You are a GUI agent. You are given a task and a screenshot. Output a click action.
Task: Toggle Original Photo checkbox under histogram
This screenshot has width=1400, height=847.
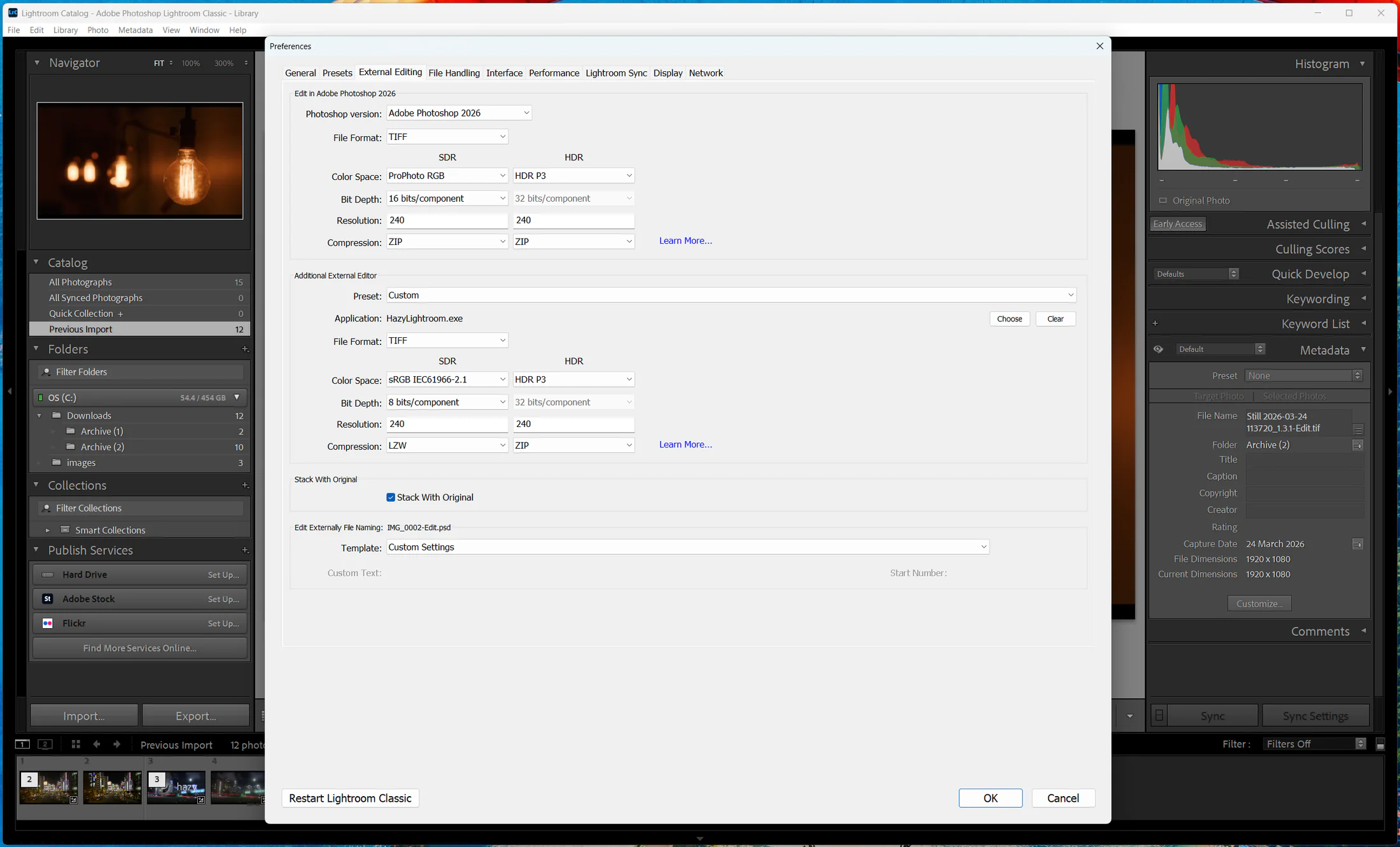point(1163,200)
